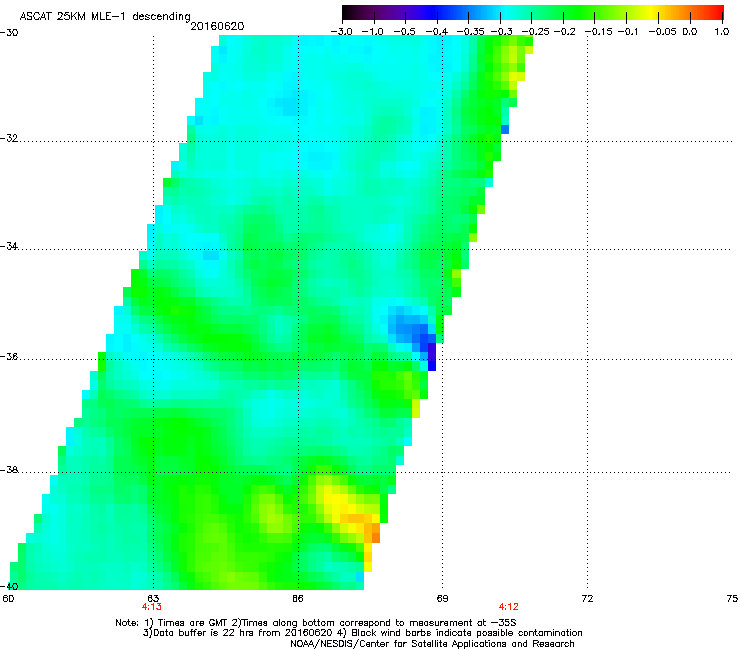Click the longitude label 75
Image resolution: width=740 pixels, height=650 pixels.
(732, 599)
